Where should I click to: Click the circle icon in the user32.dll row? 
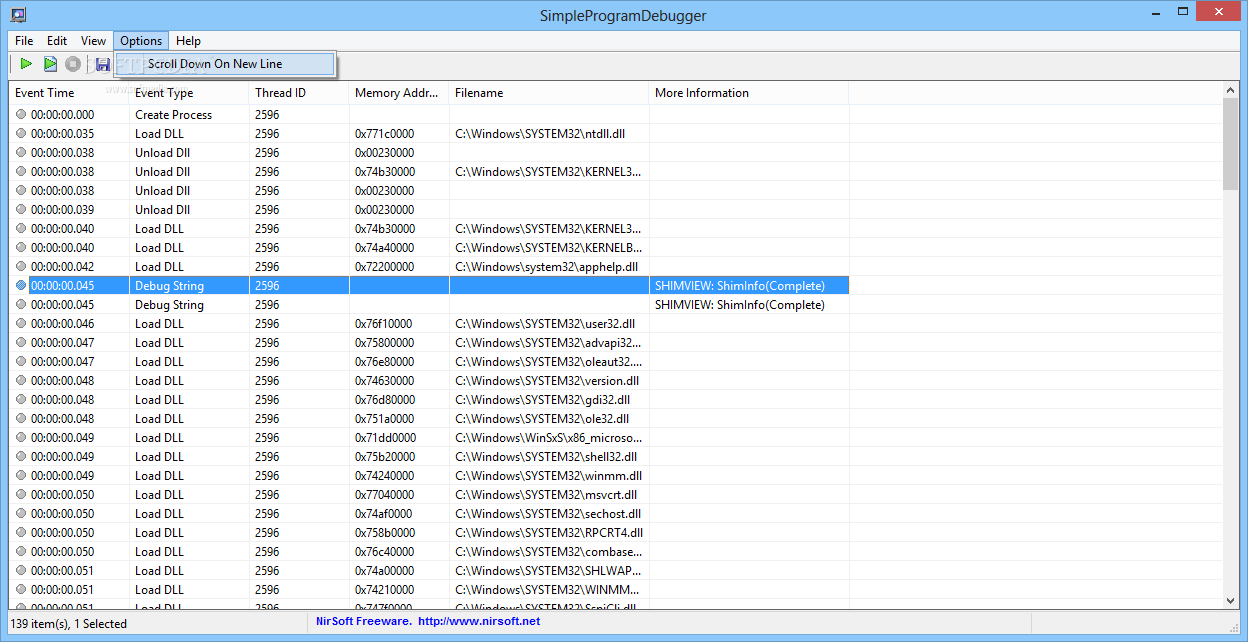click(x=22, y=324)
